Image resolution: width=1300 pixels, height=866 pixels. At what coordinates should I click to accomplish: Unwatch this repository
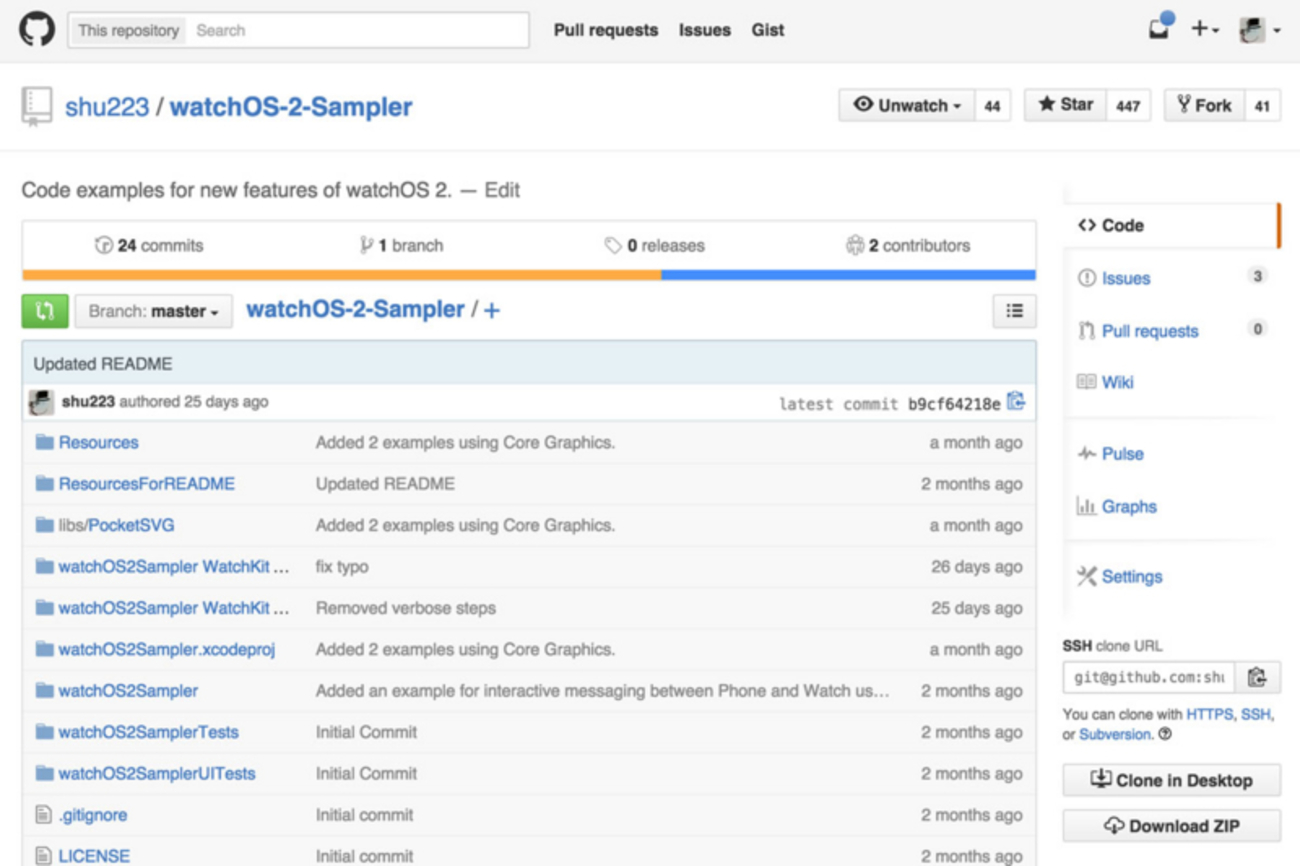[x=907, y=105]
